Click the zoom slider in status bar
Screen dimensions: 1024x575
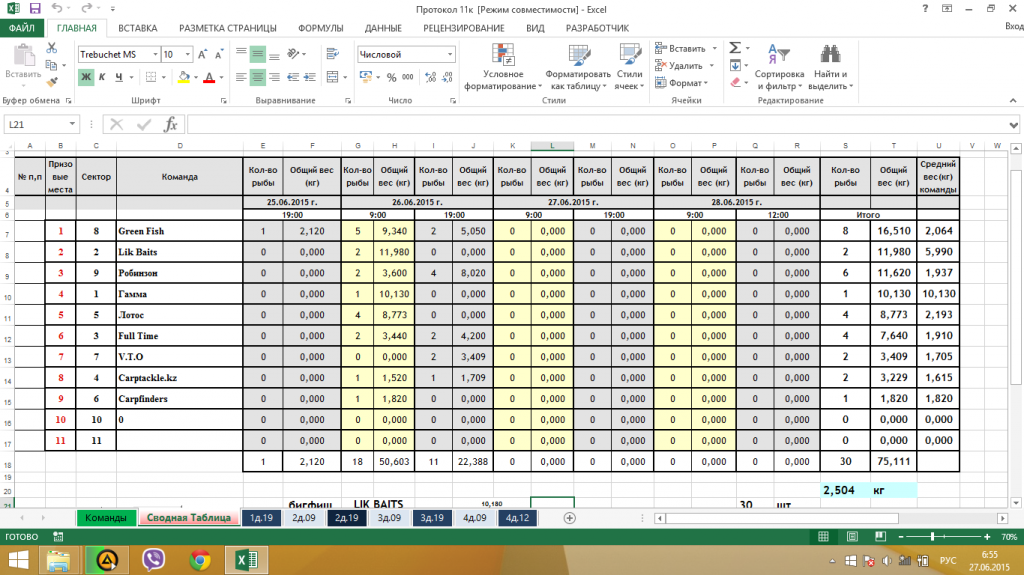(x=932, y=536)
